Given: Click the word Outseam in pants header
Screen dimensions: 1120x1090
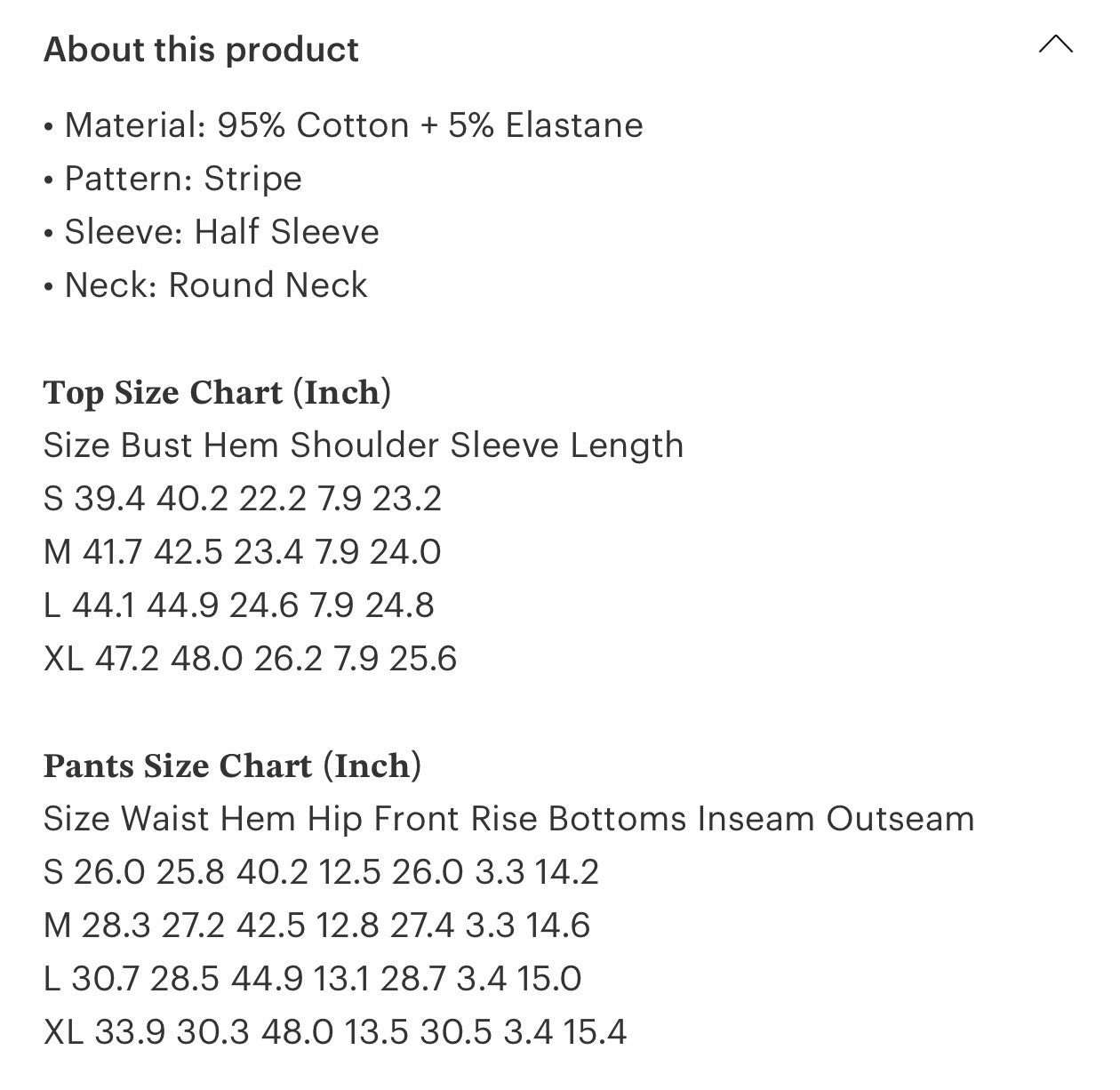Looking at the screenshot, I should coord(900,819).
